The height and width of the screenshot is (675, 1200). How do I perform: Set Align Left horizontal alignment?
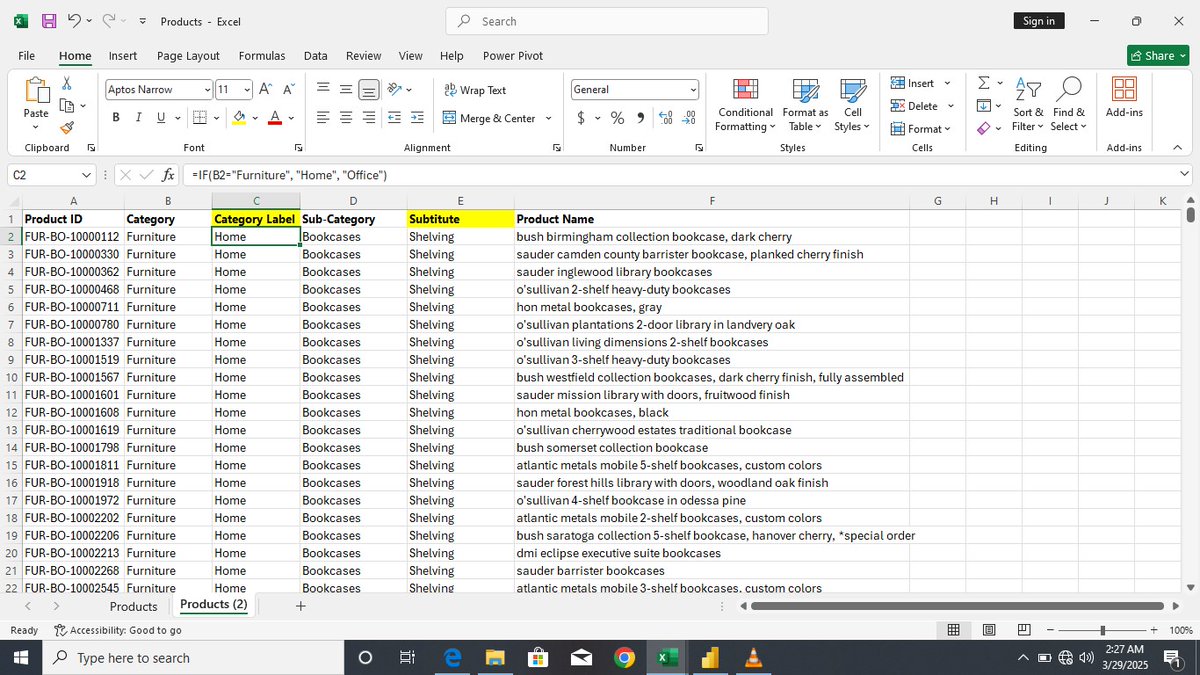[323, 118]
